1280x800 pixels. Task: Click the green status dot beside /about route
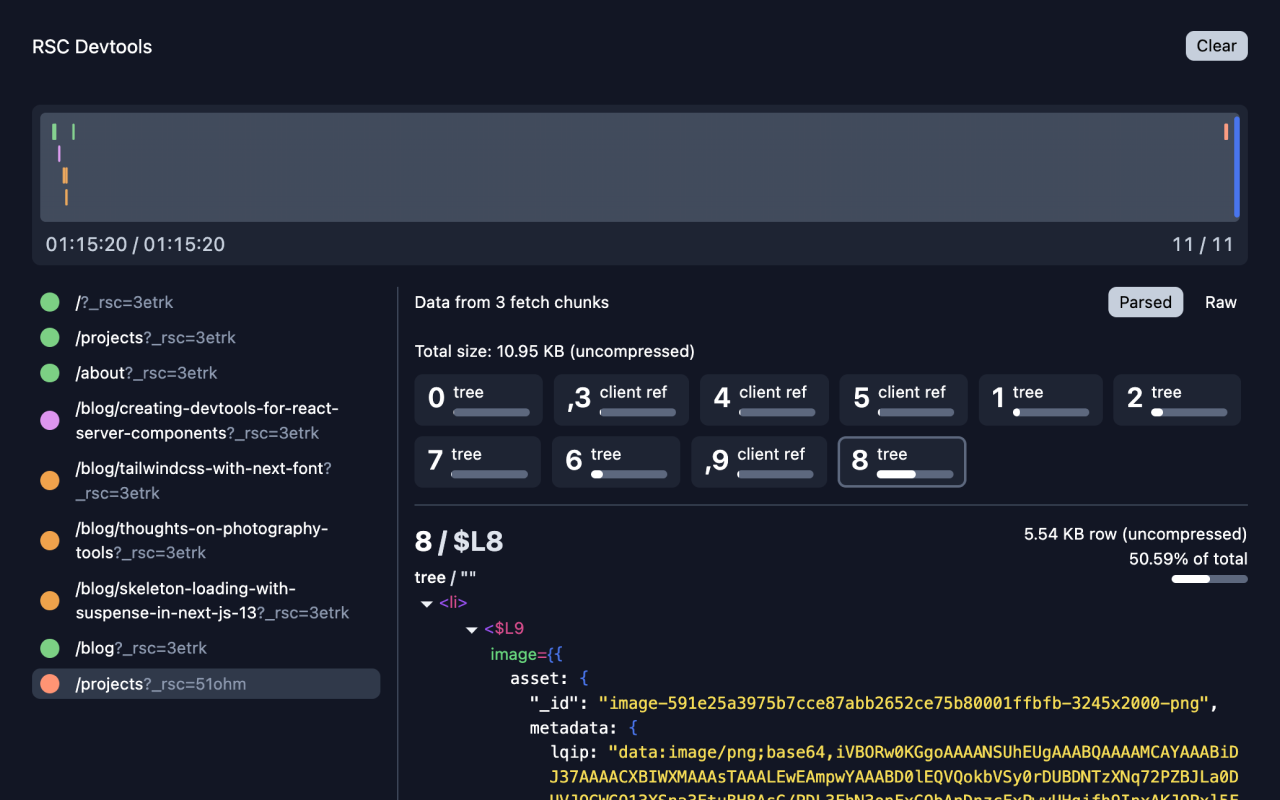tap(49, 372)
